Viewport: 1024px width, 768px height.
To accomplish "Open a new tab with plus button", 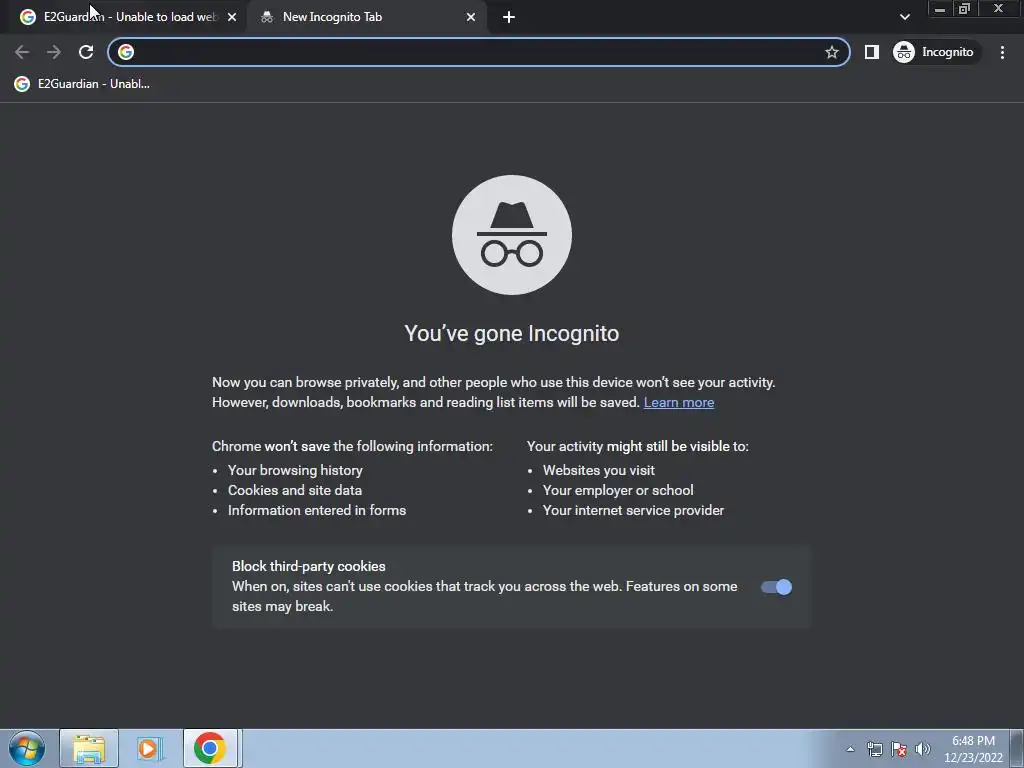I will (x=509, y=18).
